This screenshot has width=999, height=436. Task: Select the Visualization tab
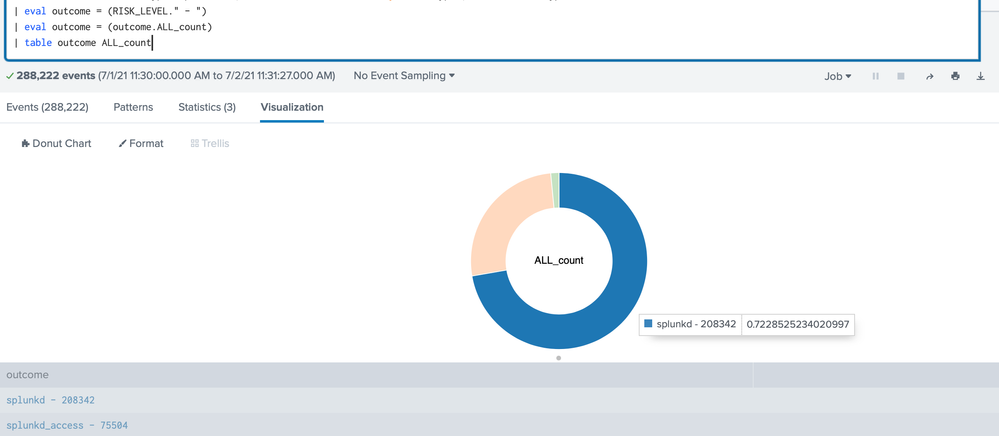[291, 107]
